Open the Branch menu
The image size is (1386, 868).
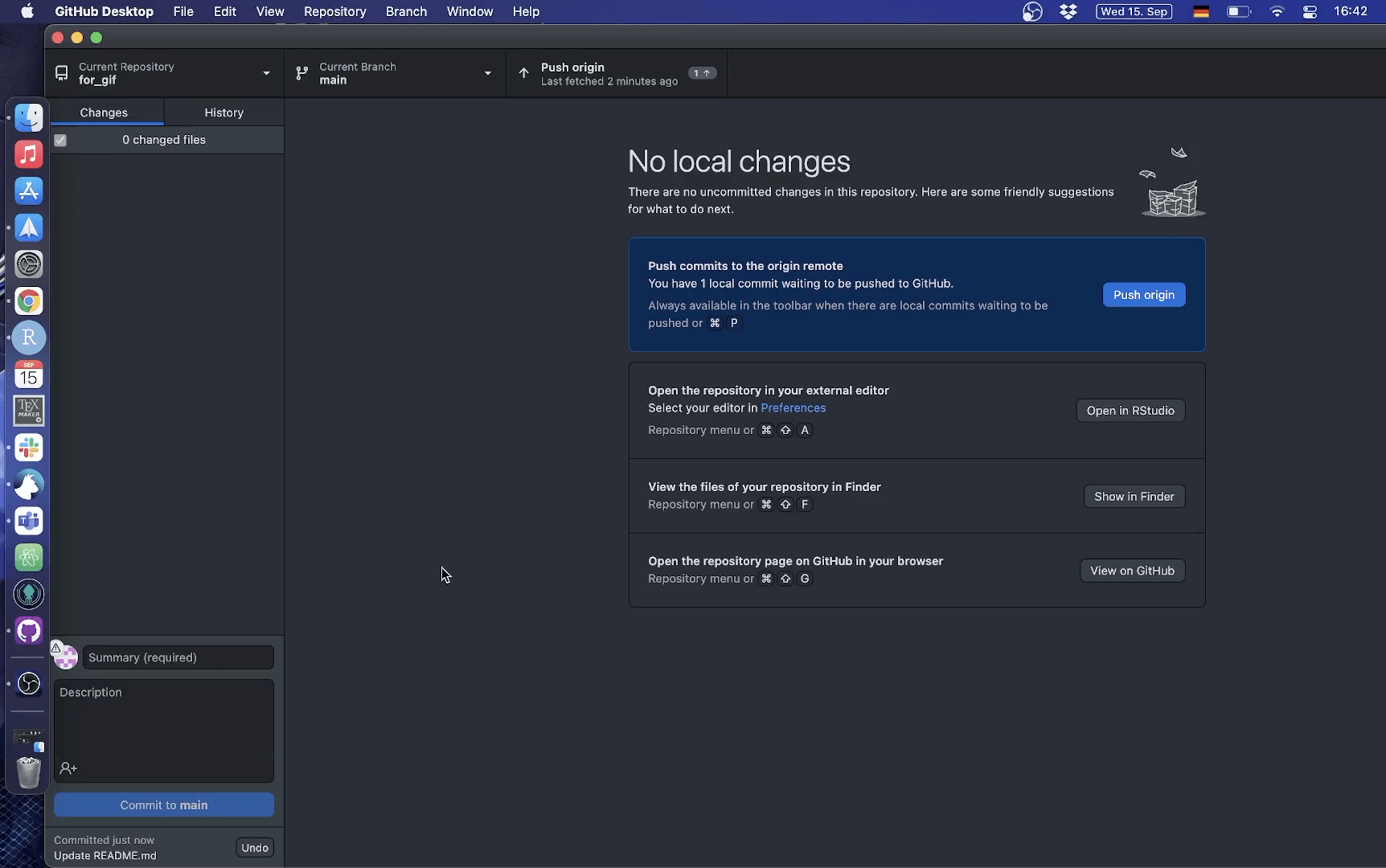click(x=406, y=11)
